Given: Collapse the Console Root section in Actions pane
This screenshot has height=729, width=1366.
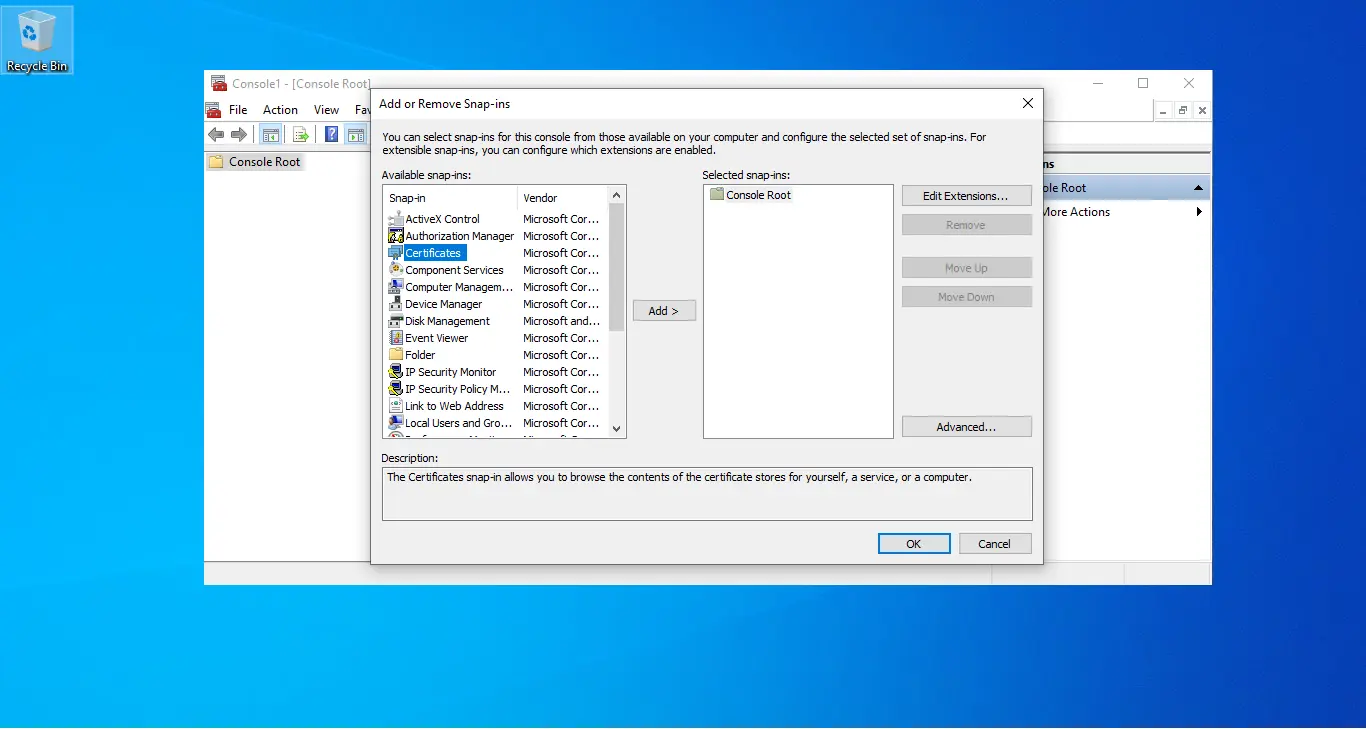Looking at the screenshot, I should (1198, 188).
